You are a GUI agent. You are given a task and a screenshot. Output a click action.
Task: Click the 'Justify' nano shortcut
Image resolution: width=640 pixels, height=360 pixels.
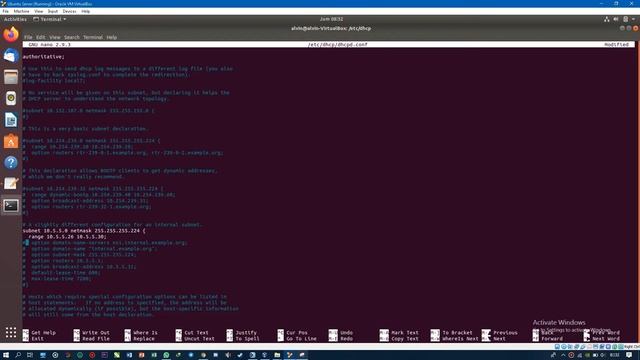pyautogui.click(x=242, y=333)
